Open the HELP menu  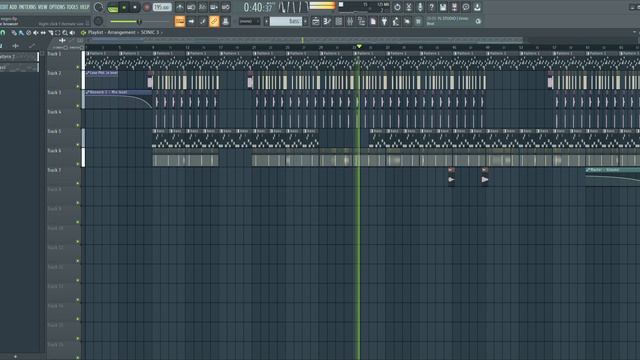point(84,7)
